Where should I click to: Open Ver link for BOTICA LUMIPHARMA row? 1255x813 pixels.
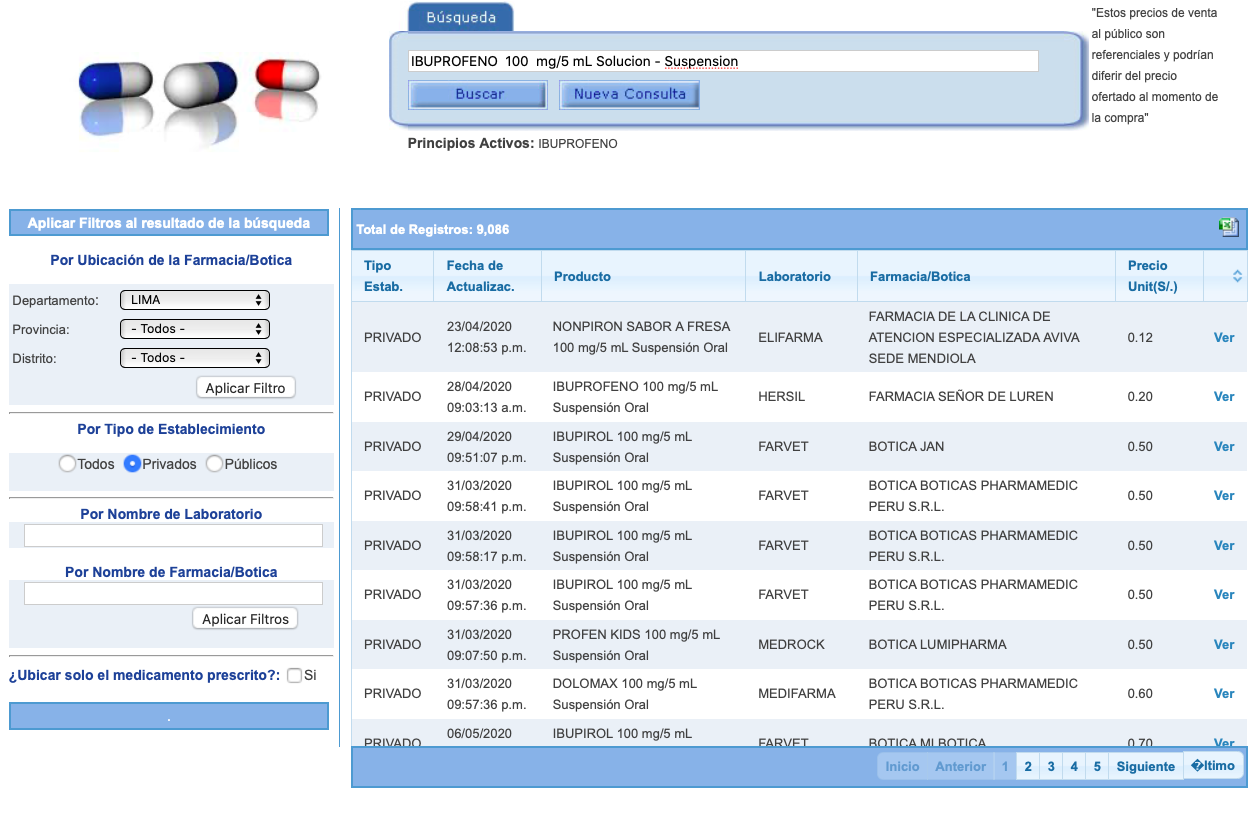pos(1224,645)
